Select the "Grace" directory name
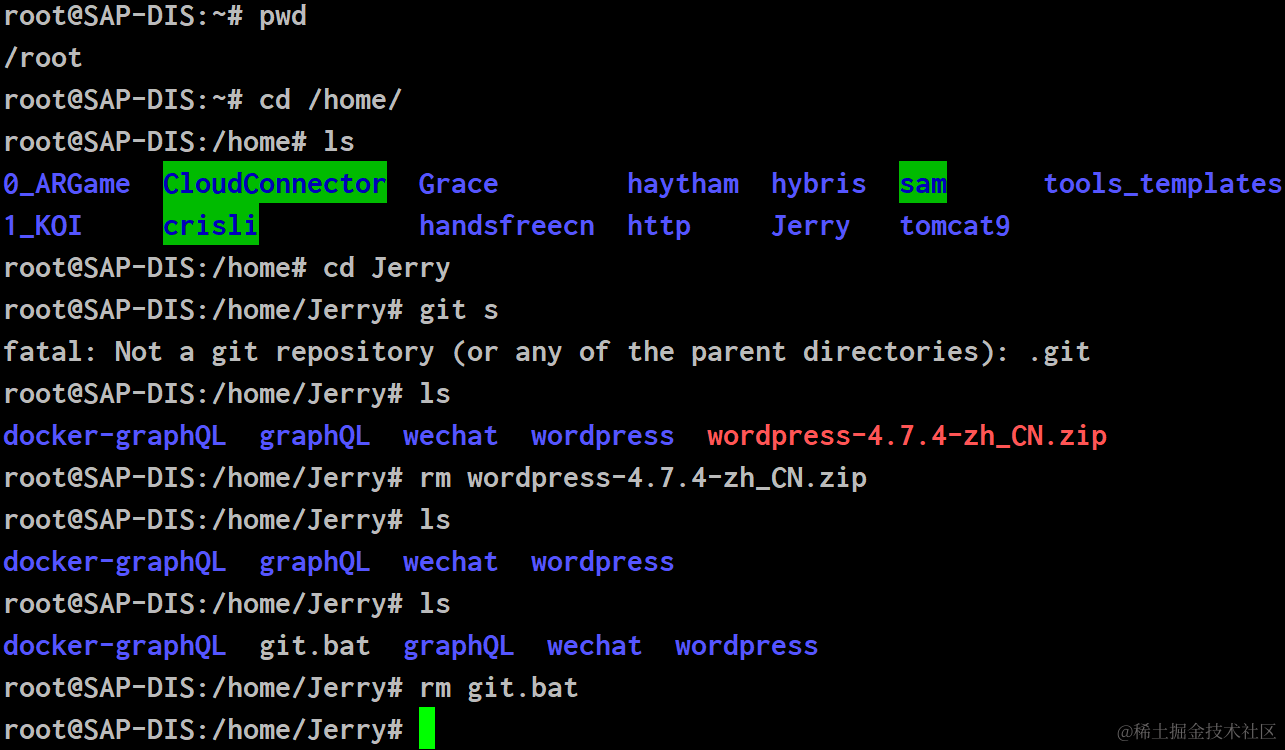Screen dimensions: 1285x750 click(x=458, y=184)
